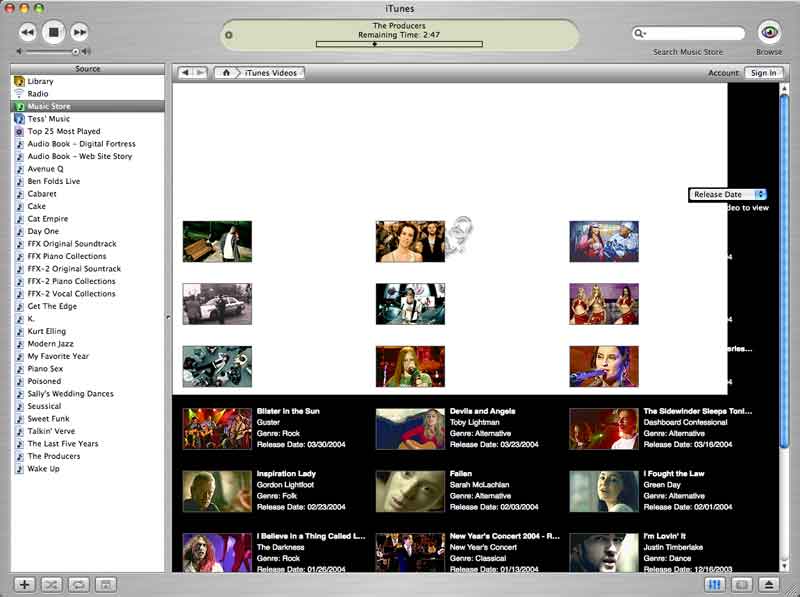Open the Music Store home icon
Screen dimensions: 800x597
point(226,73)
